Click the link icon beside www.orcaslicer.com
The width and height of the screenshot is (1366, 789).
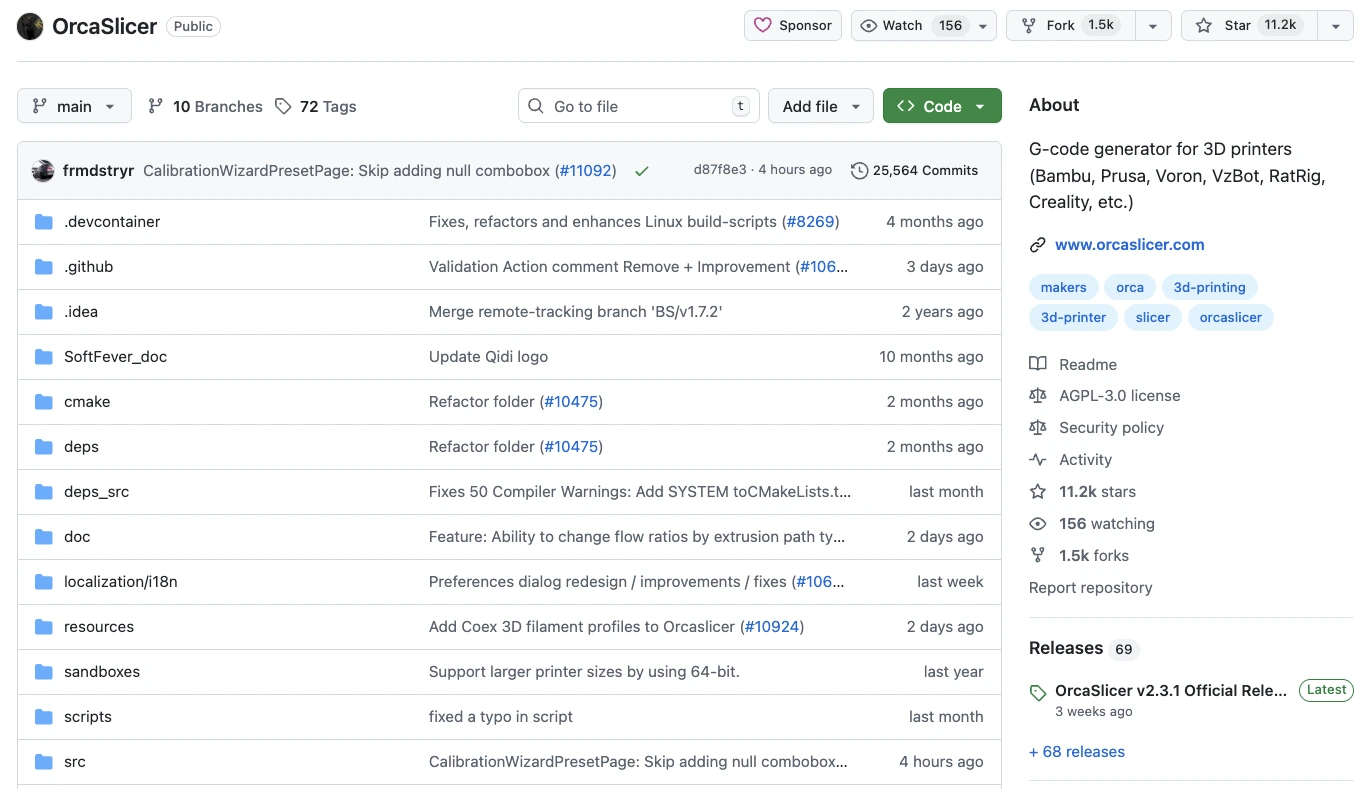click(1038, 244)
